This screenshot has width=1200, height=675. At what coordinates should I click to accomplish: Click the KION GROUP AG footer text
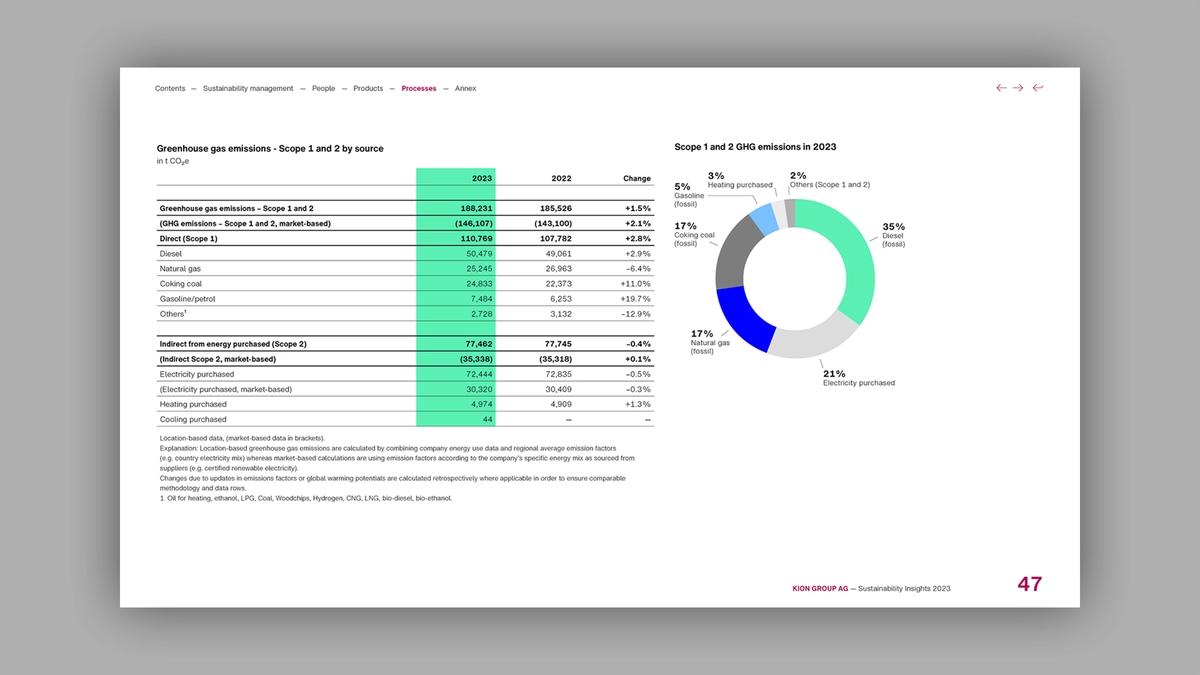click(813, 589)
